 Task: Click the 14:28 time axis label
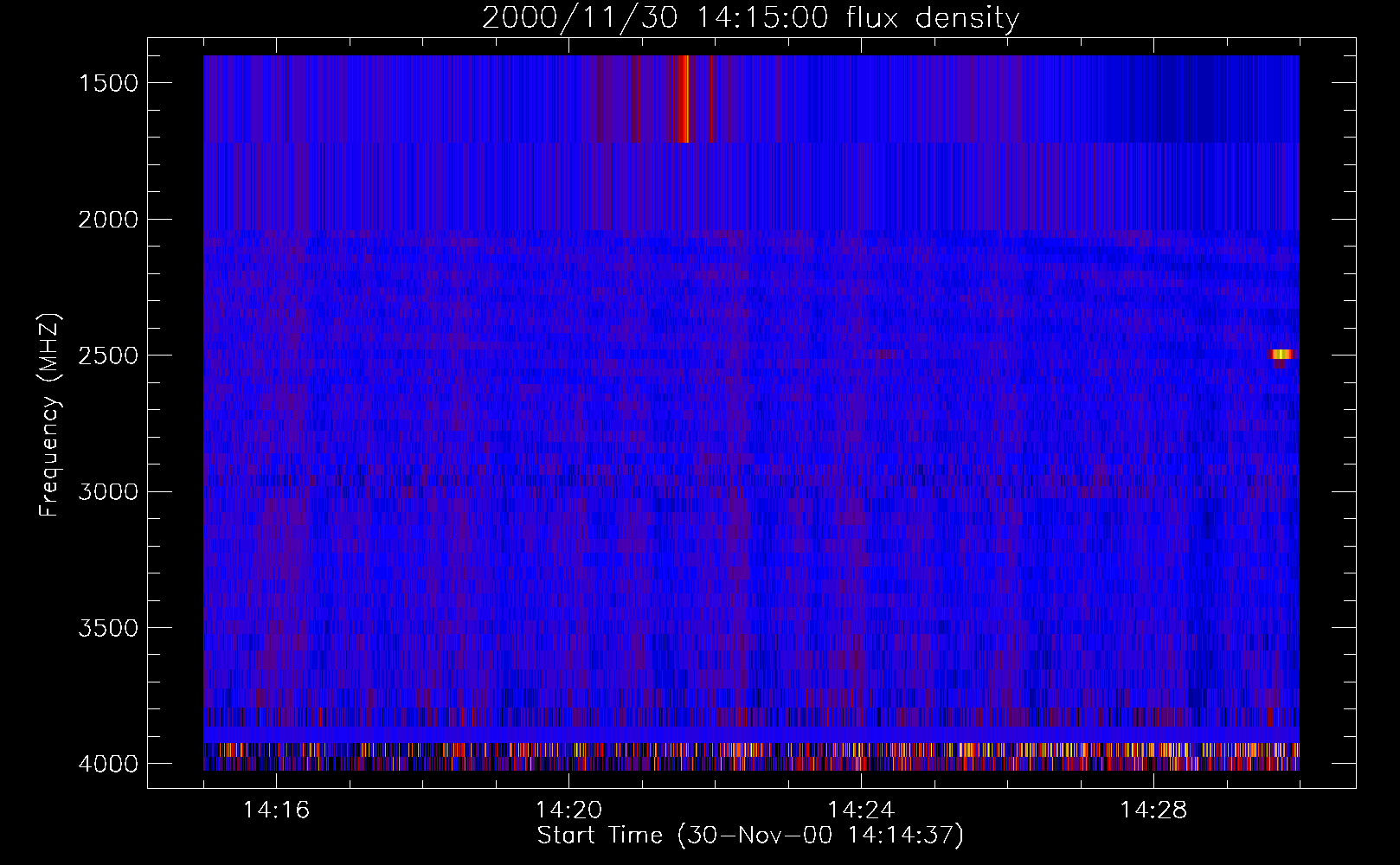[x=1153, y=810]
